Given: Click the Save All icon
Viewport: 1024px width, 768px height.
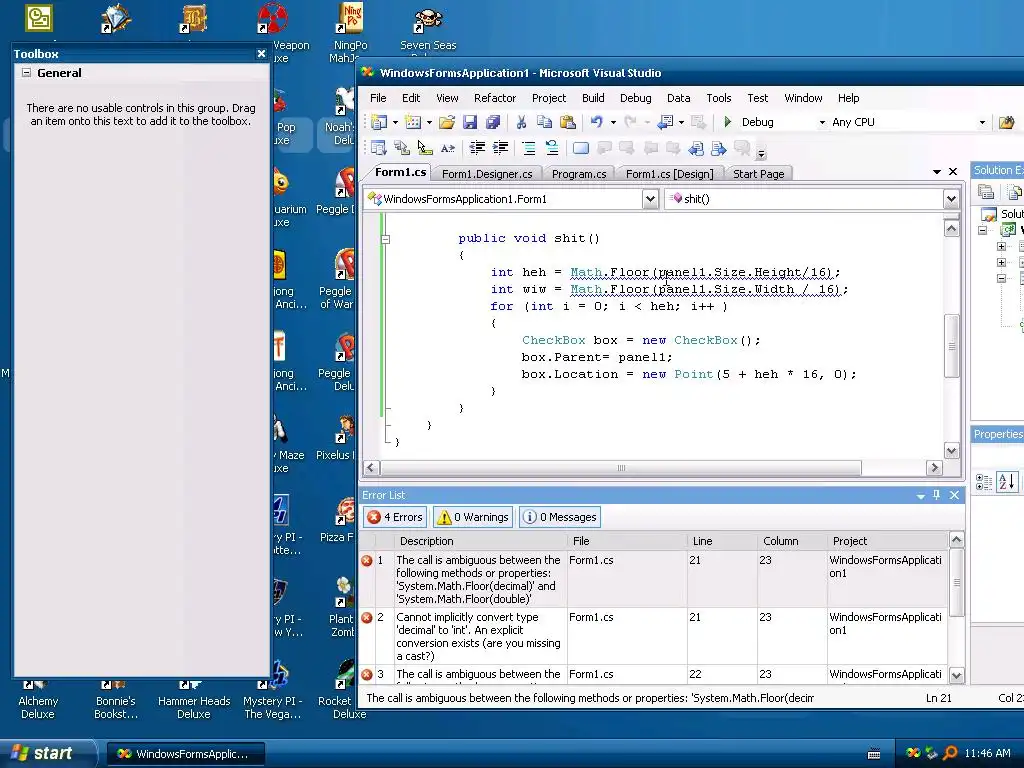Looking at the screenshot, I should tap(493, 122).
